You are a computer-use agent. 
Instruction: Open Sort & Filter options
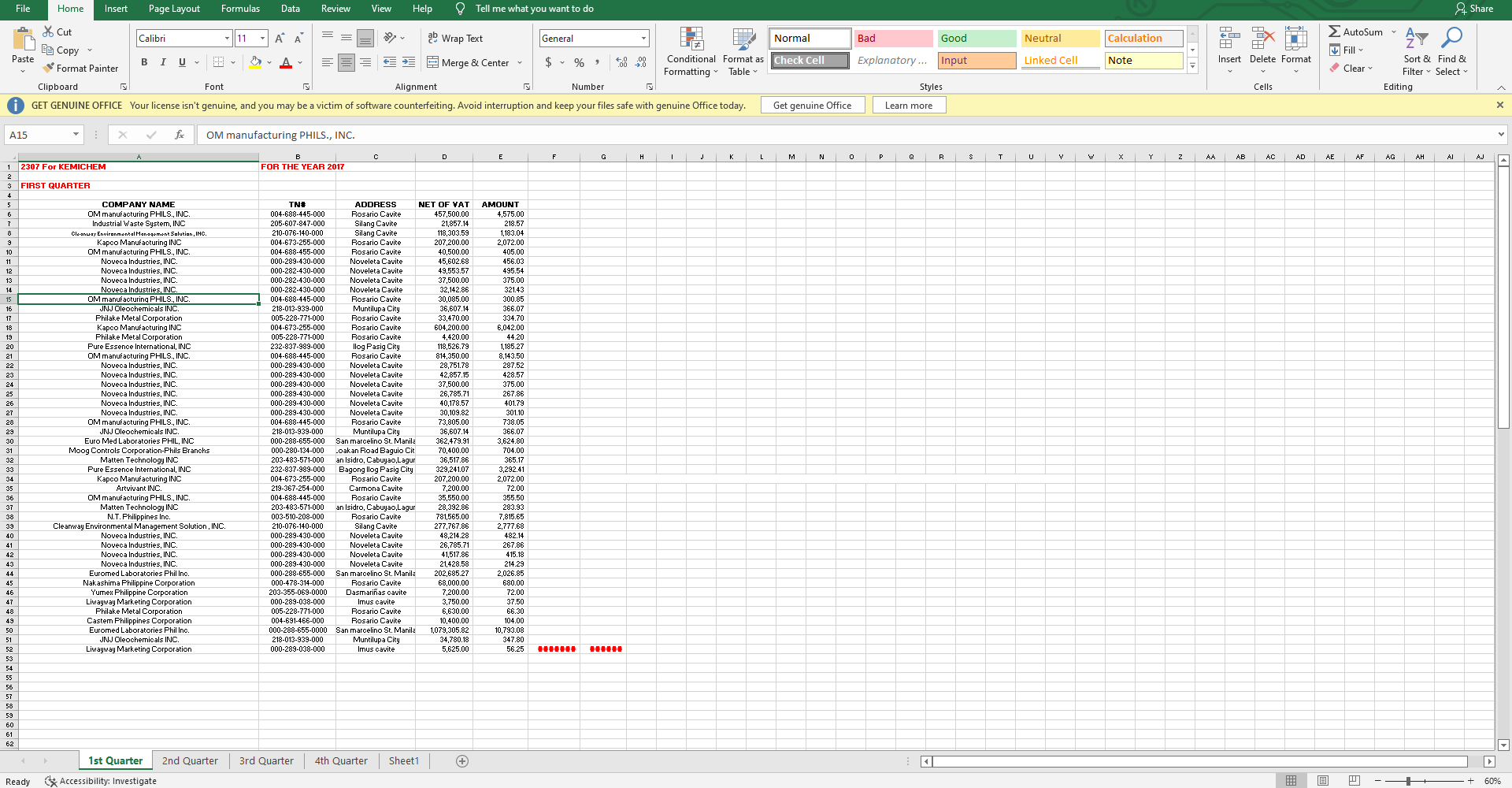click(x=1417, y=52)
